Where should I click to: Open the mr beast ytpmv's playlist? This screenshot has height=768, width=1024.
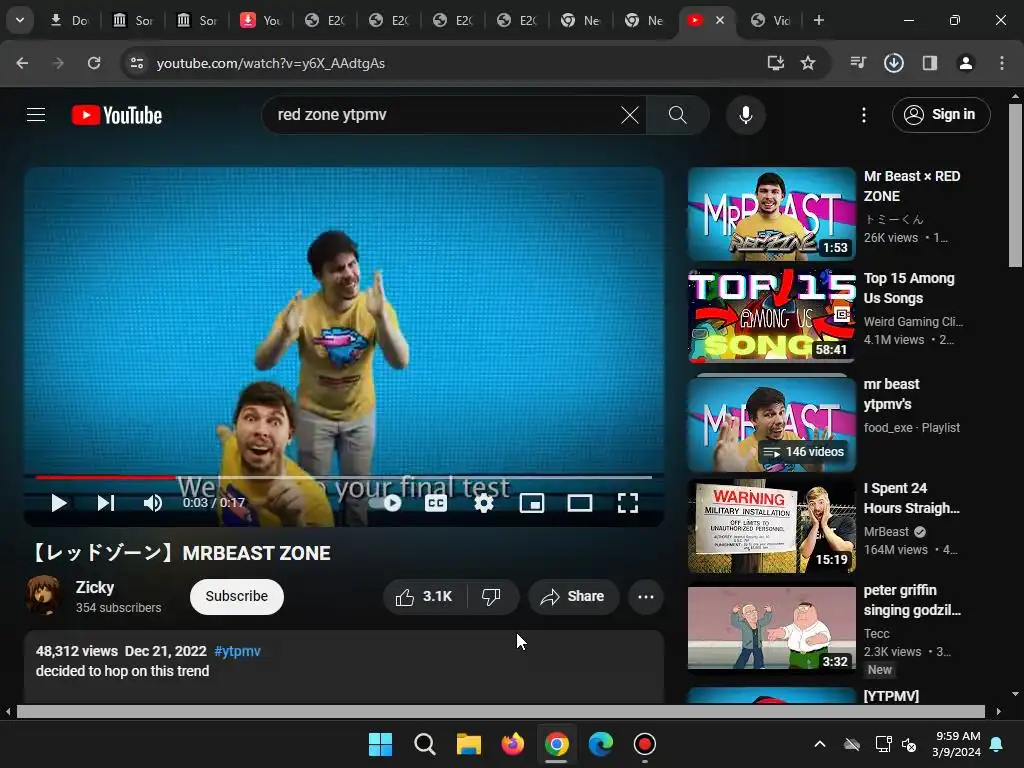coord(771,424)
